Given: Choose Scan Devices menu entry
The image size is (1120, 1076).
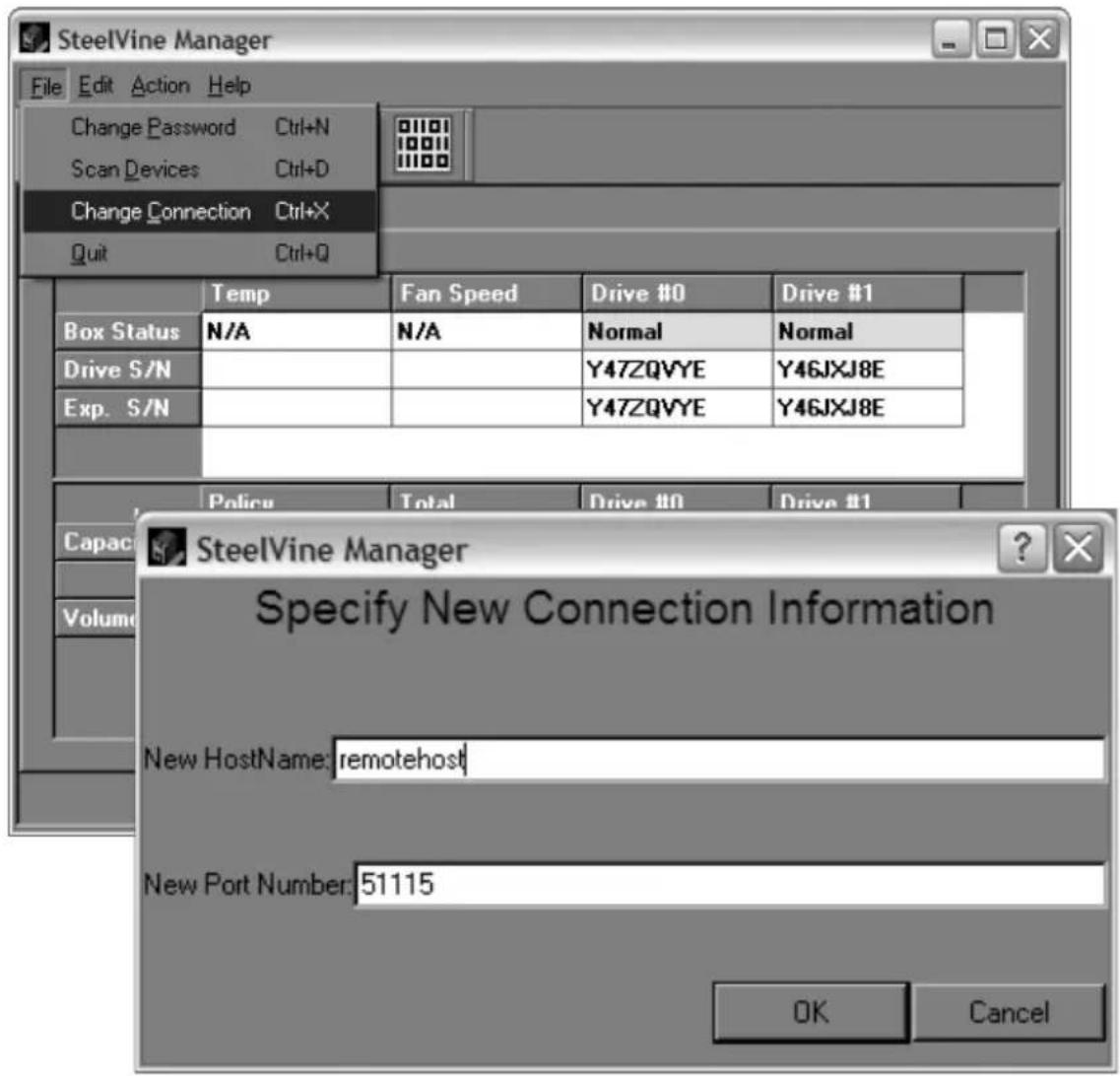Looking at the screenshot, I should pos(199,169).
